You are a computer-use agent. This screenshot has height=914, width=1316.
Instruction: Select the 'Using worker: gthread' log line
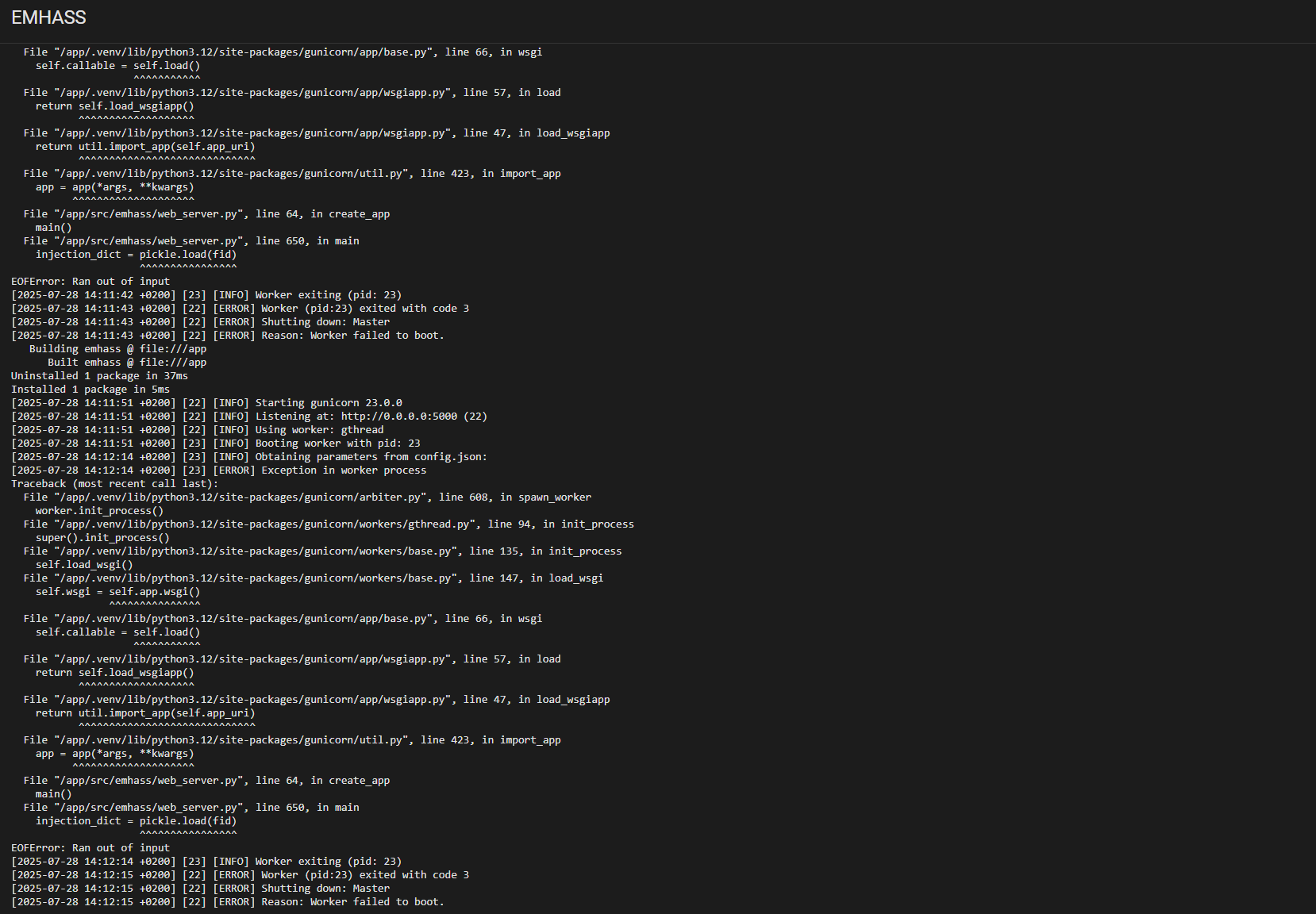click(x=198, y=430)
